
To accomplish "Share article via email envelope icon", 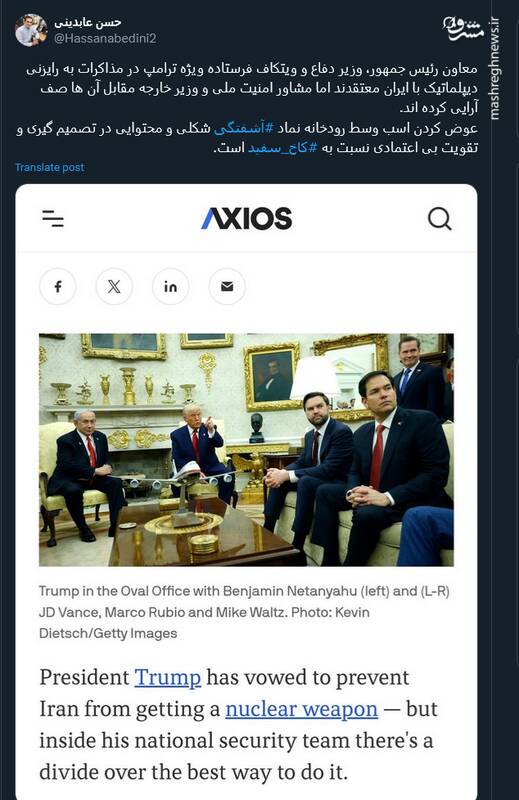I will click(x=227, y=286).
